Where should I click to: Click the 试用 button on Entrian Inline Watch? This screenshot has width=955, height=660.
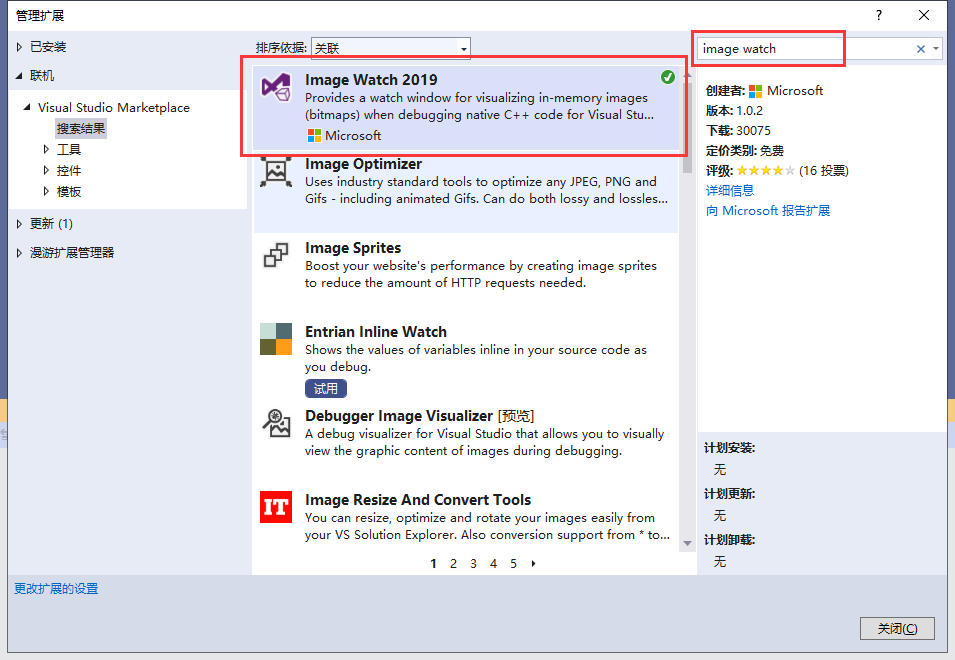coord(325,388)
